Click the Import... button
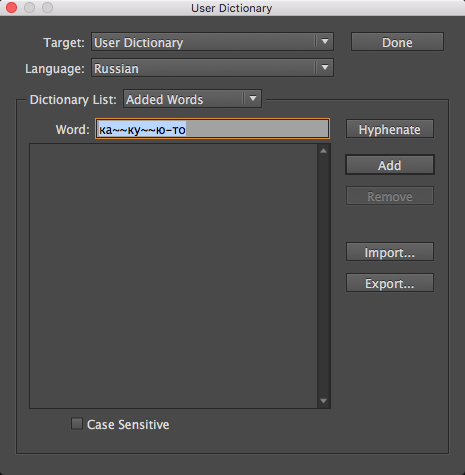The height and width of the screenshot is (475, 465). 390,252
